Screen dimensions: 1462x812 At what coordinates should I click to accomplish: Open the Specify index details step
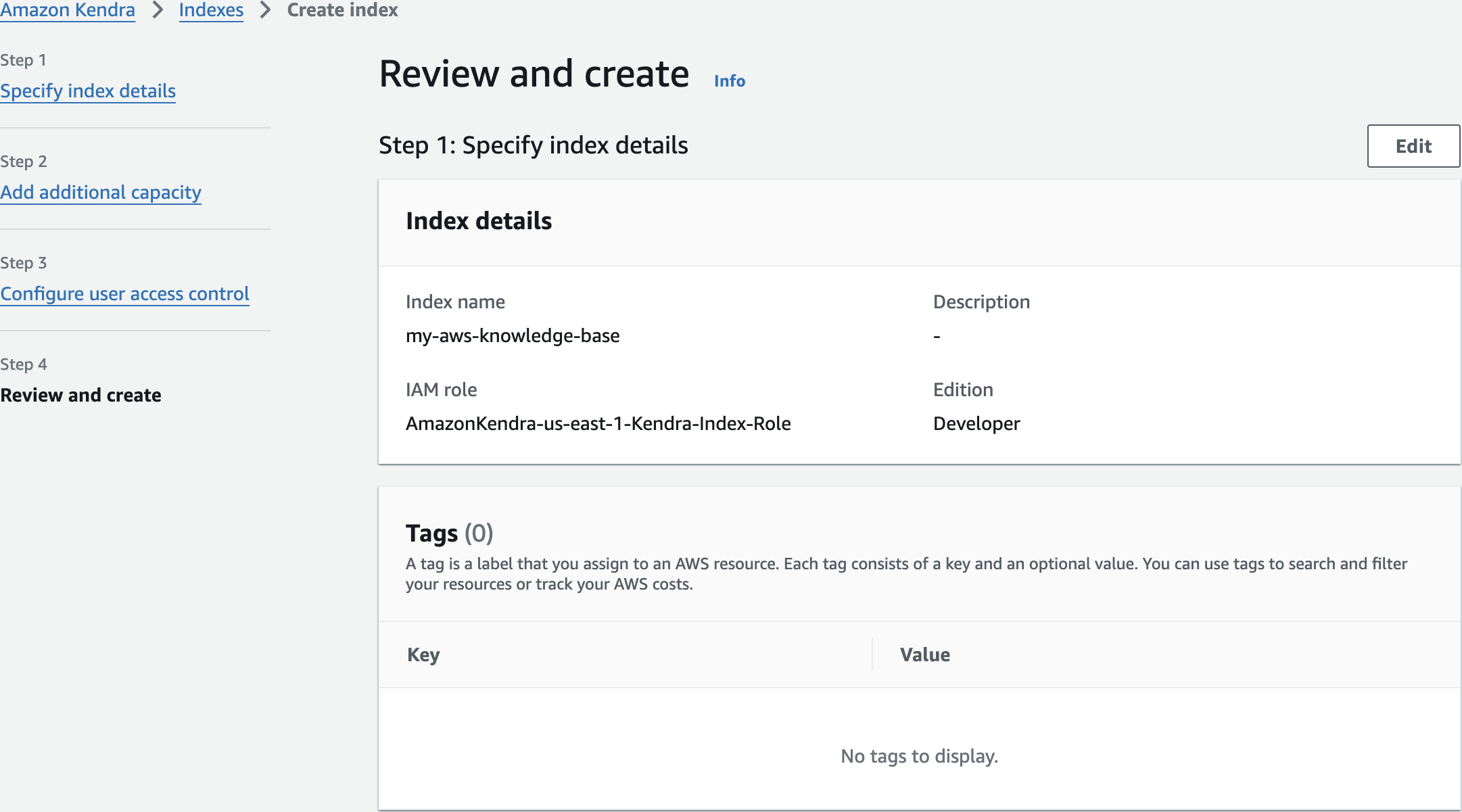pos(88,91)
